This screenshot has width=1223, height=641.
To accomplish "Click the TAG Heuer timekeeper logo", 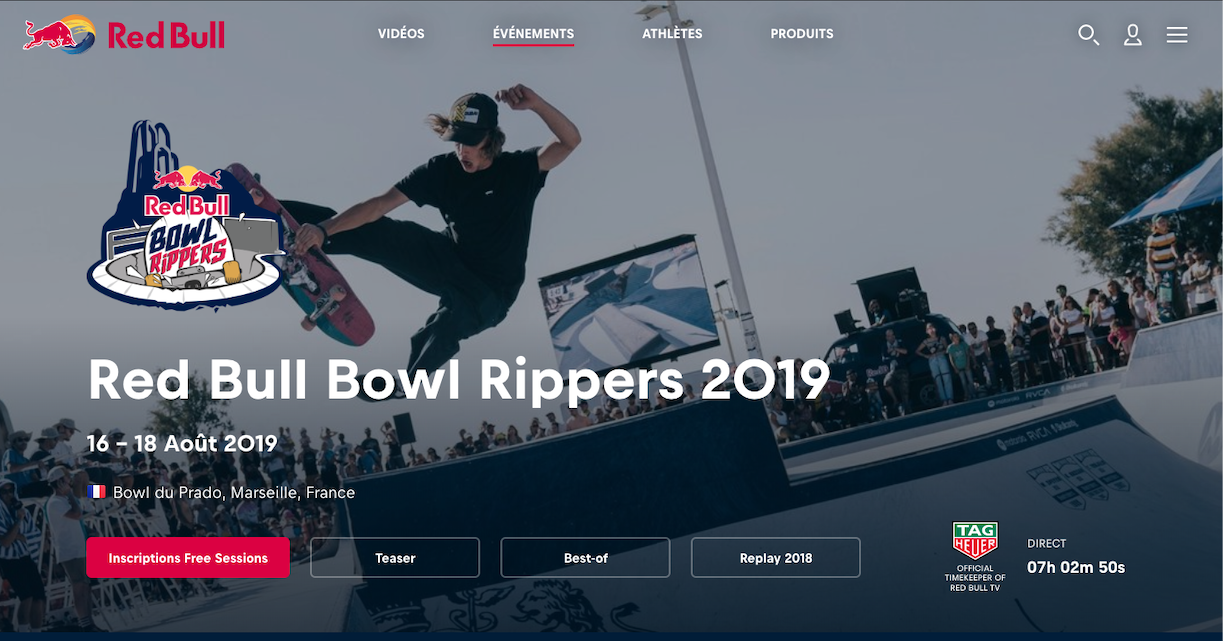I will coord(975,556).
